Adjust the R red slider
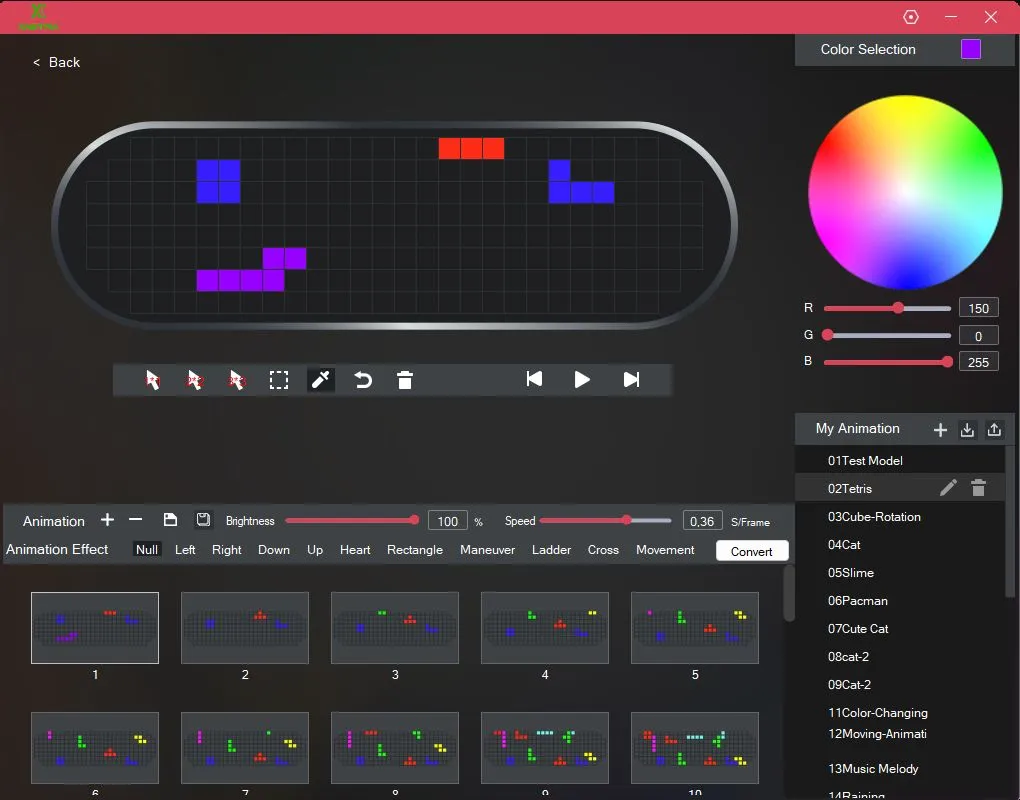 (887, 308)
